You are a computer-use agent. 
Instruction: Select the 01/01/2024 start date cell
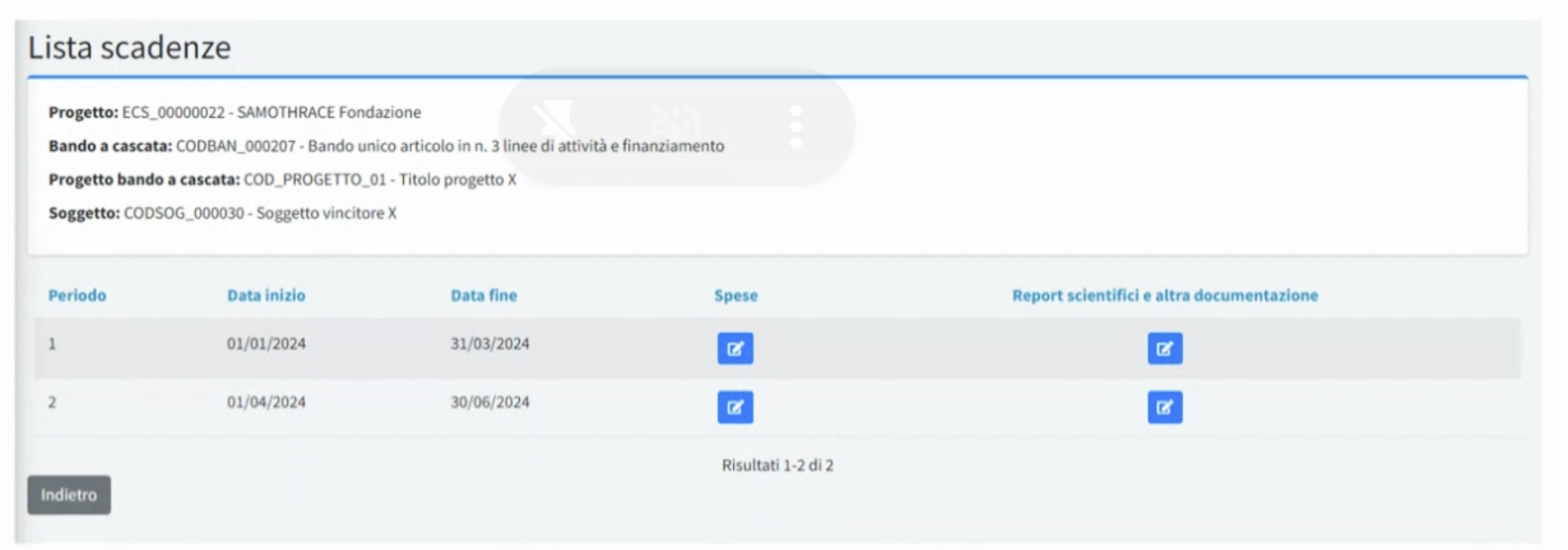pyautogui.click(x=266, y=344)
